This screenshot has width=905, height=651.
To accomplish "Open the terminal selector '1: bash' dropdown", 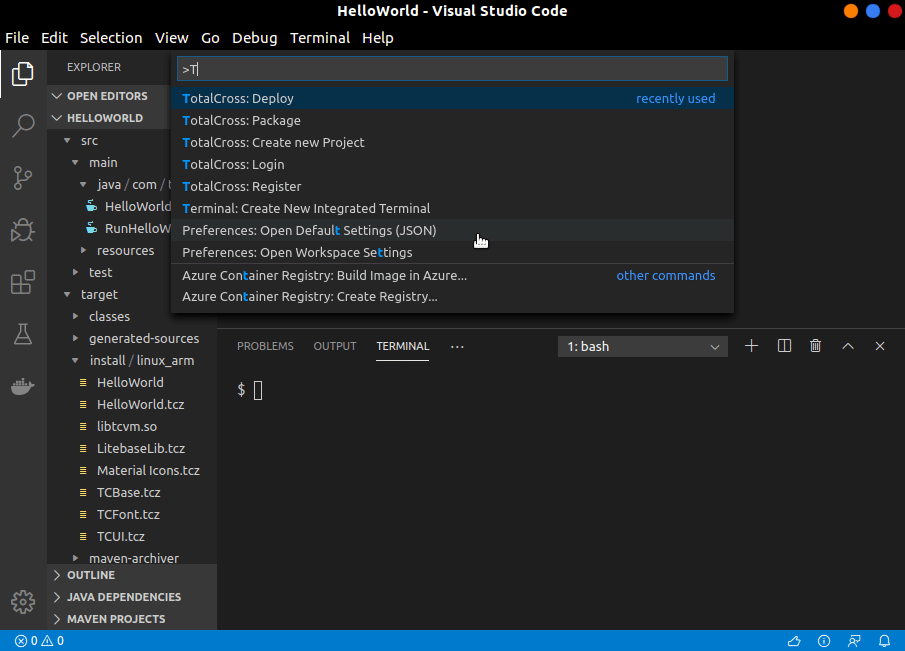I will [x=642, y=346].
